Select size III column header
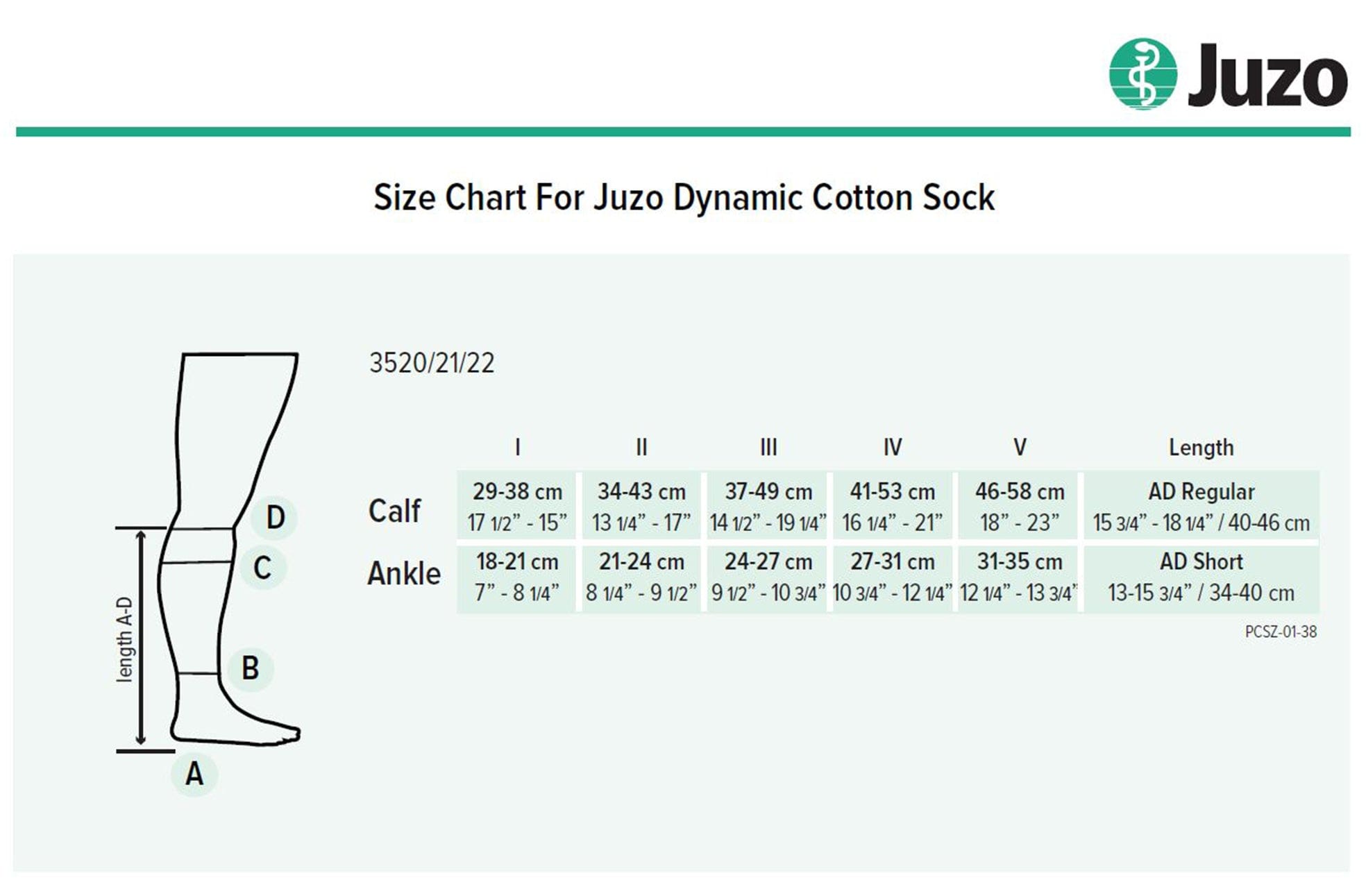1366x896 pixels. pyautogui.click(x=768, y=447)
